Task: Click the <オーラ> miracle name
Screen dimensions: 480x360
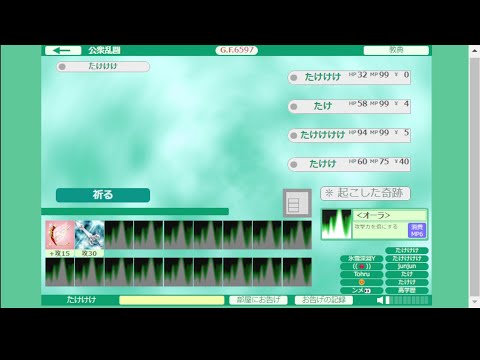Action: click(373, 215)
